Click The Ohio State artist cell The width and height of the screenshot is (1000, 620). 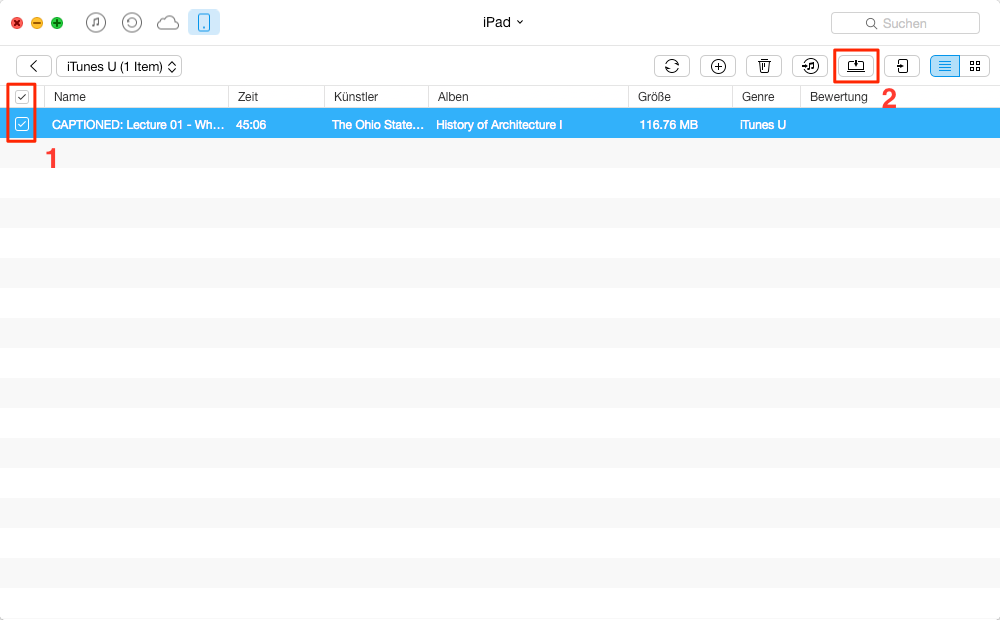378,125
